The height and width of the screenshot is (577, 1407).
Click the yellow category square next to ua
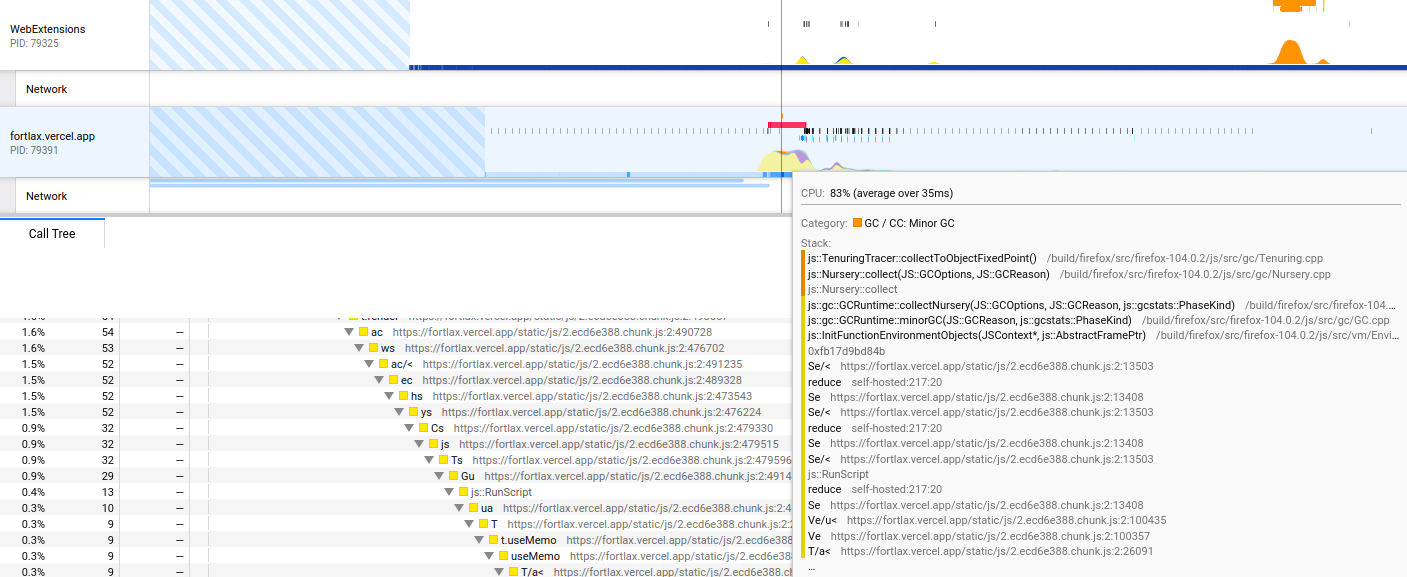coord(473,508)
